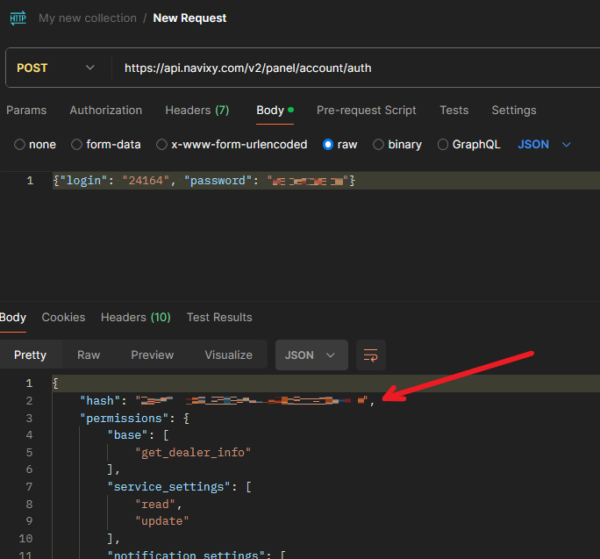
Task: Click the "read" value in response
Action: click(x=155, y=504)
